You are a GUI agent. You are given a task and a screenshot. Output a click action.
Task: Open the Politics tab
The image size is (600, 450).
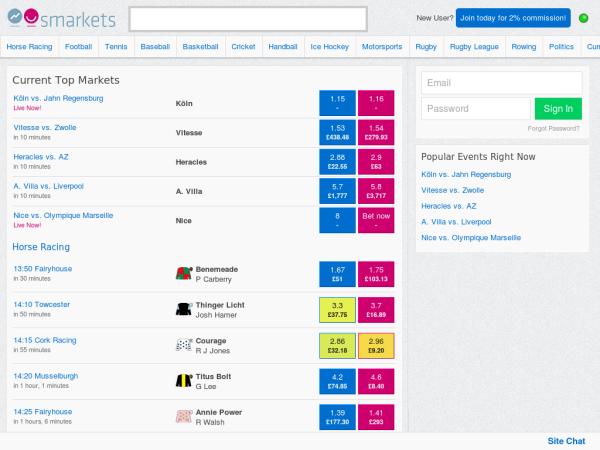[561, 47]
